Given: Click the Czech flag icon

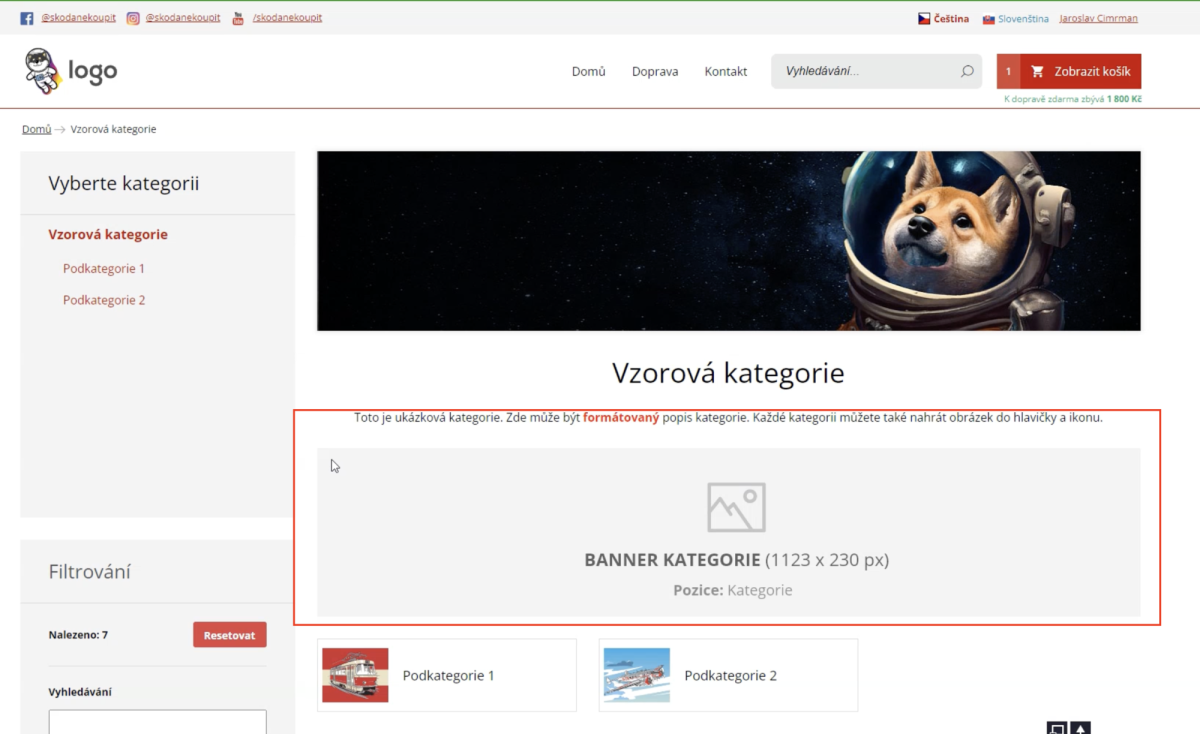Looking at the screenshot, I should click(924, 18).
